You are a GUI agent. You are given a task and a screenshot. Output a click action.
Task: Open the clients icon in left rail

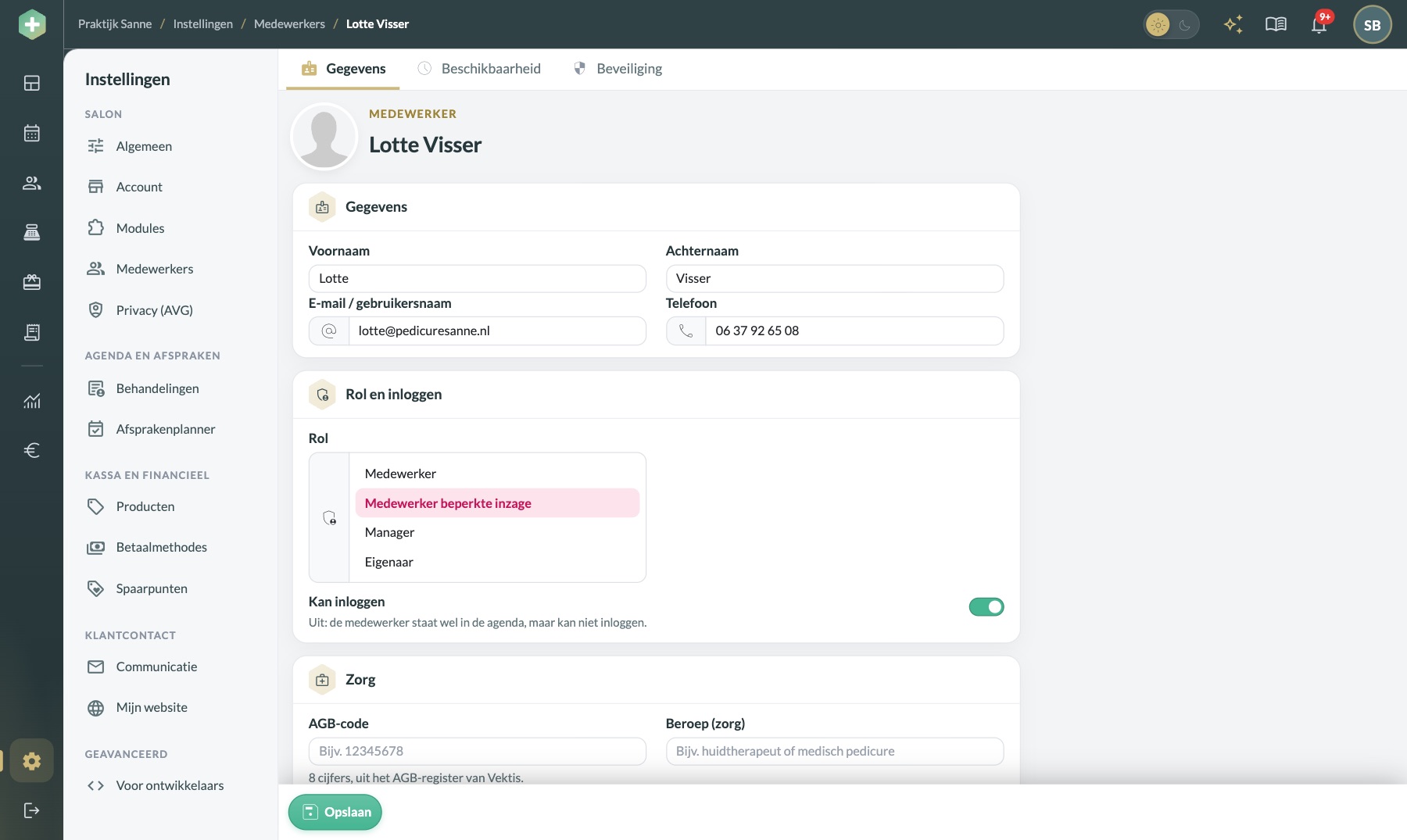pyautogui.click(x=31, y=183)
